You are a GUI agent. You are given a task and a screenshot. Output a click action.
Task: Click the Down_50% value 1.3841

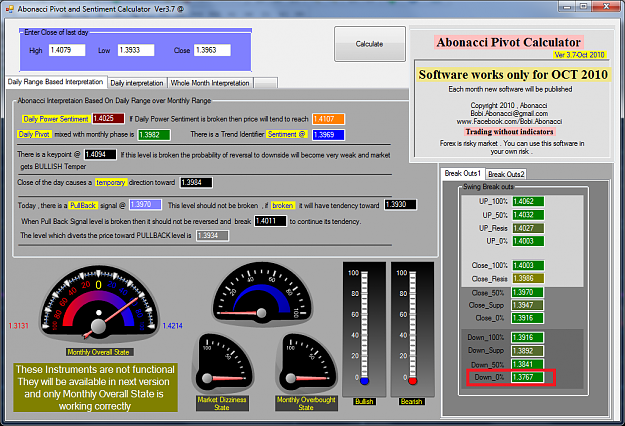tap(527, 364)
